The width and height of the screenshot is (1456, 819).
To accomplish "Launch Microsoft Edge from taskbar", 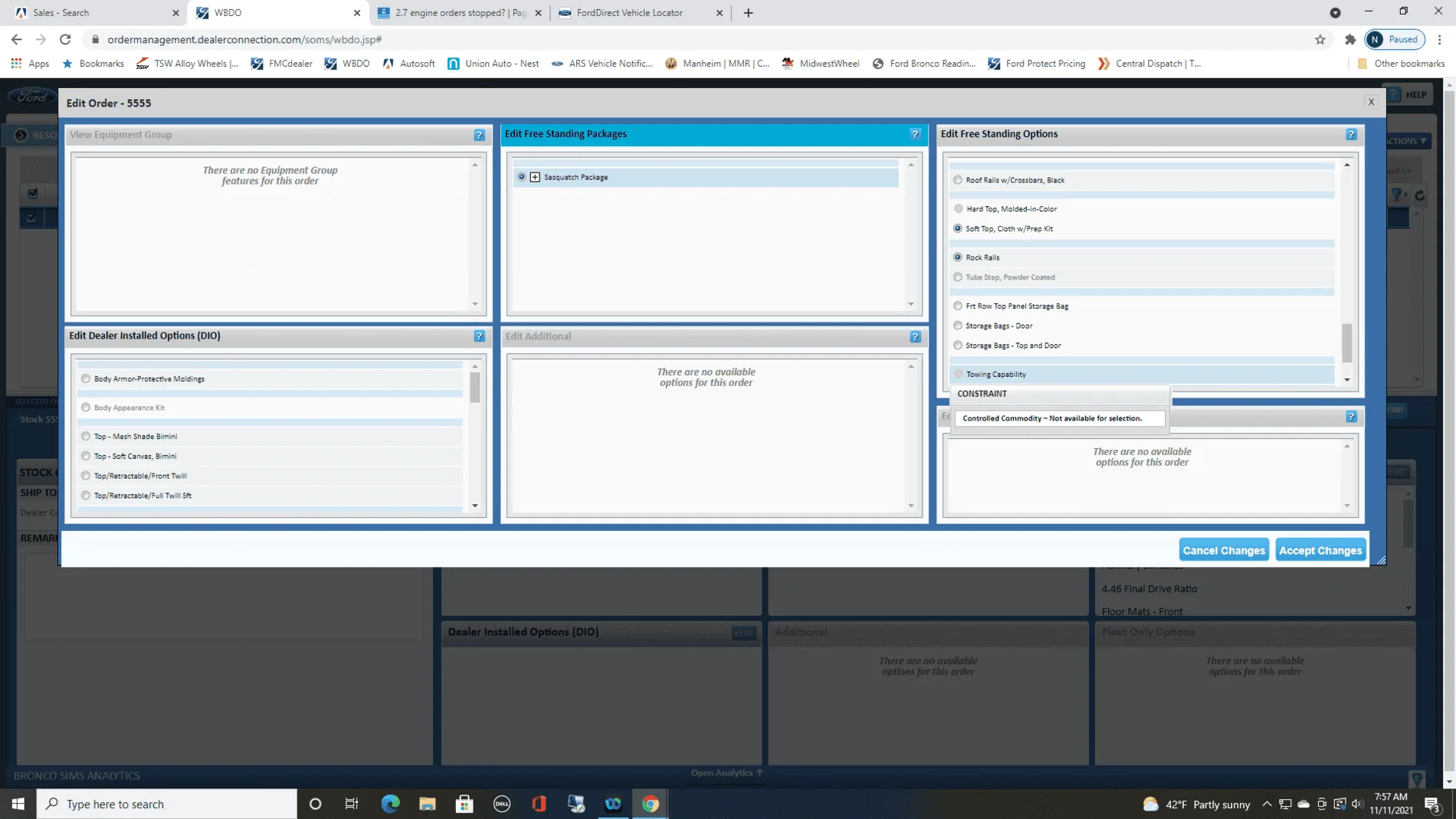I will tap(390, 804).
